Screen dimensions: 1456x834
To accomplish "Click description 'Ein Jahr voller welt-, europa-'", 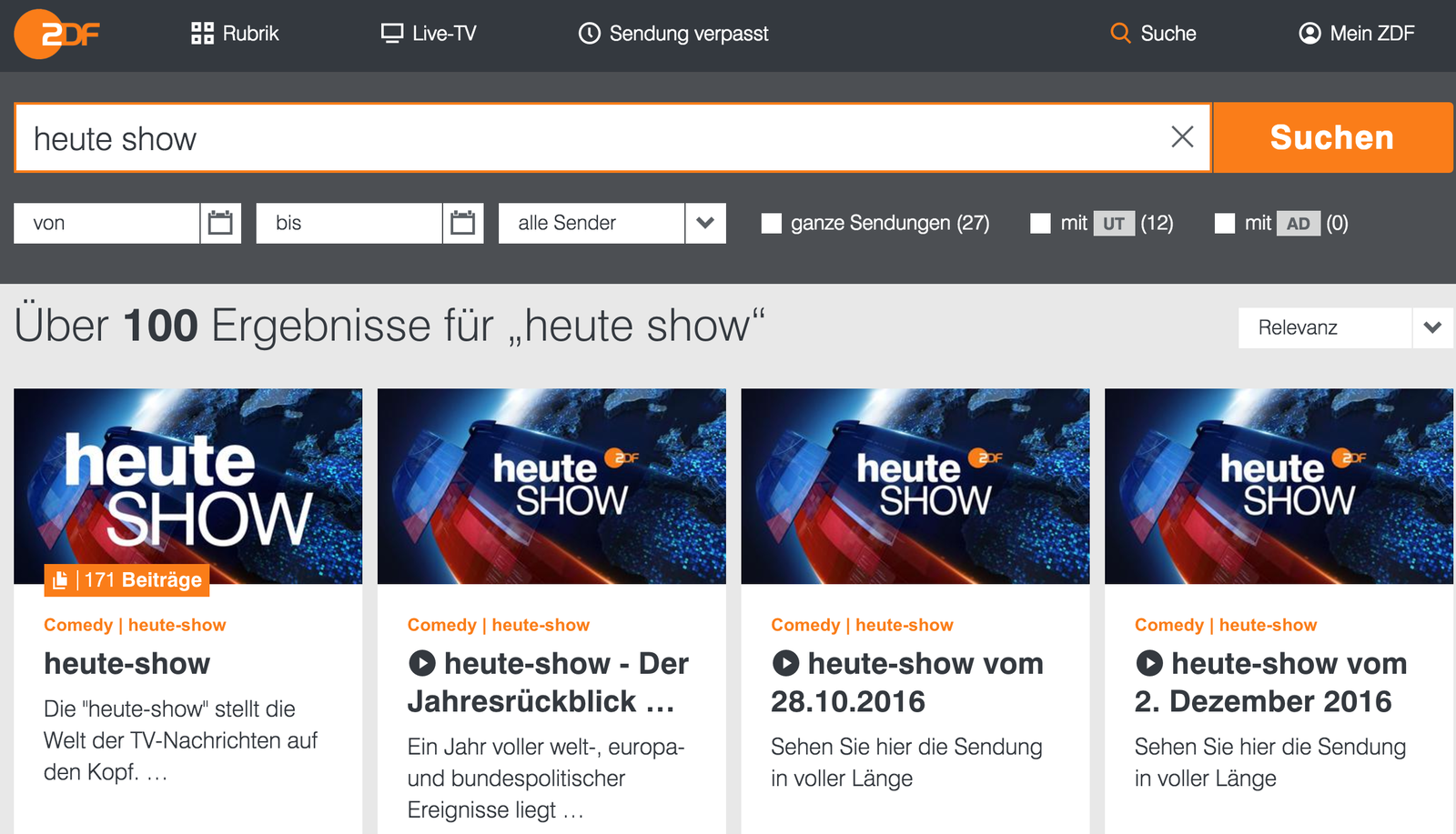I will click(546, 779).
